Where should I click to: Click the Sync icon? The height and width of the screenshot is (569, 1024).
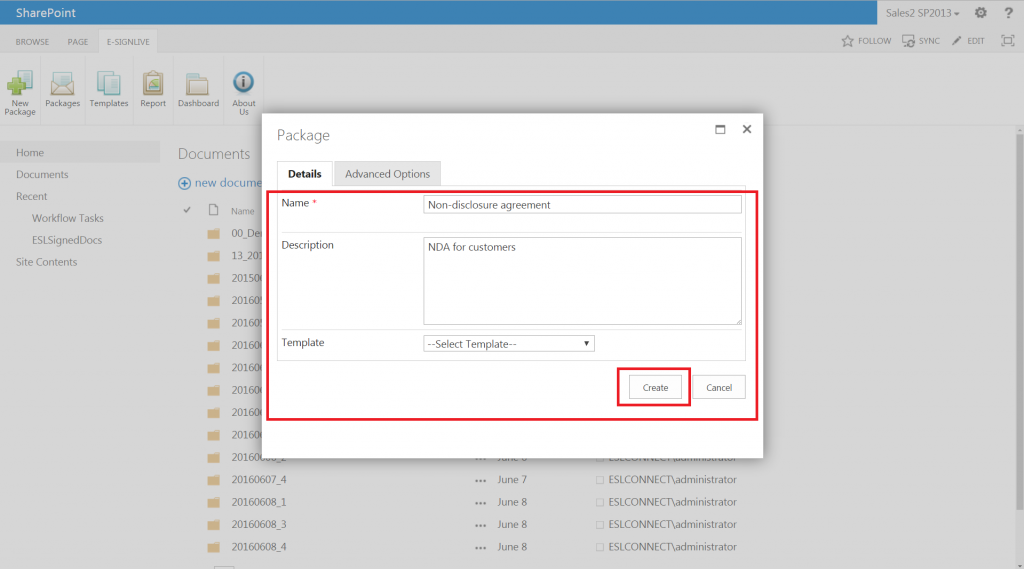tap(908, 41)
